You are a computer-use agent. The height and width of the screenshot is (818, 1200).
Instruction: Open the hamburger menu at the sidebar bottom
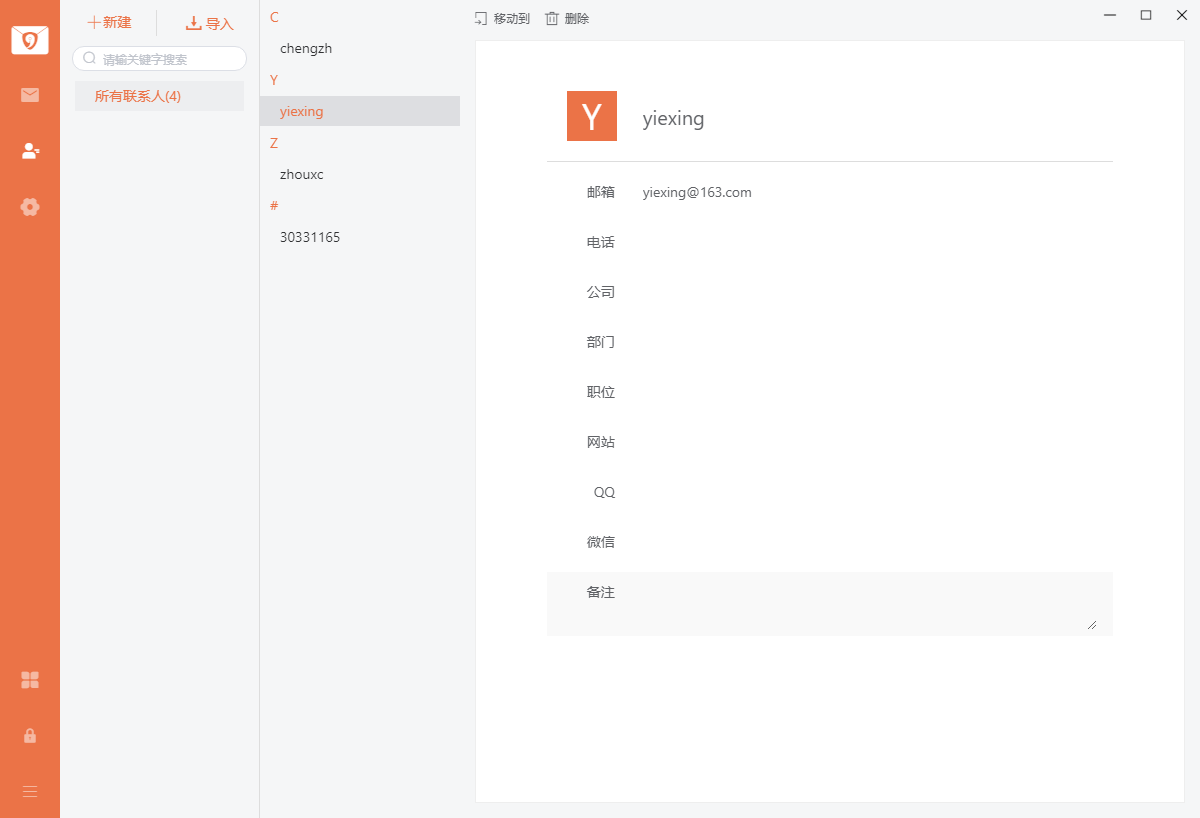coord(29,791)
